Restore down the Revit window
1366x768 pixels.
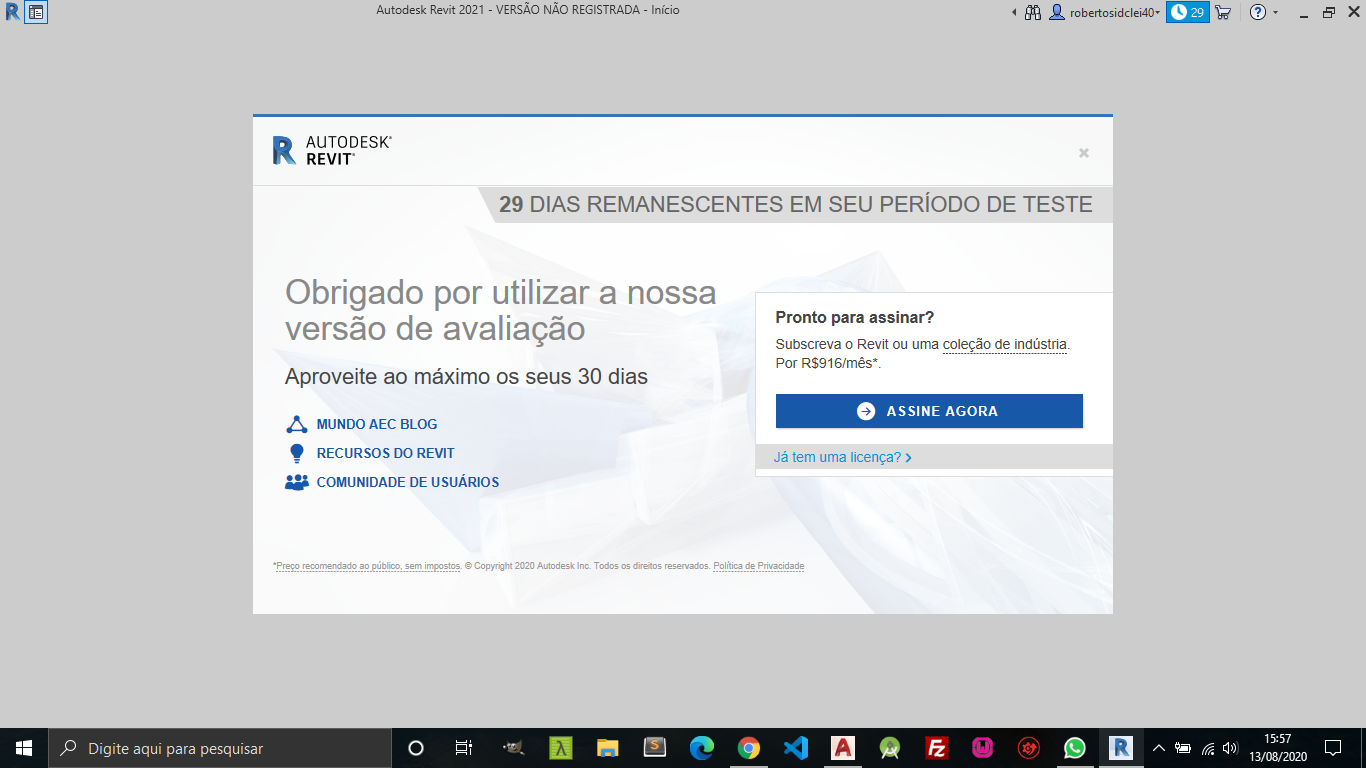(x=1329, y=13)
